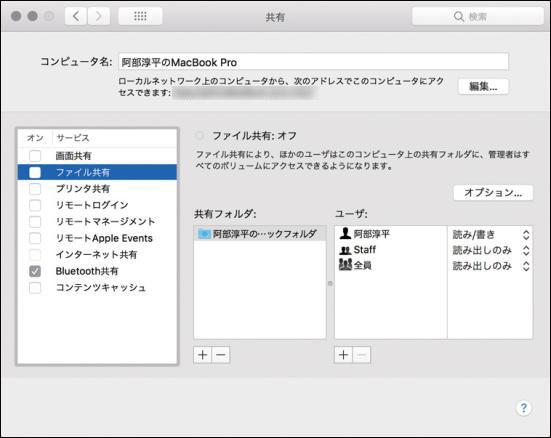
Task: Click the オン column header
Action: [35, 138]
